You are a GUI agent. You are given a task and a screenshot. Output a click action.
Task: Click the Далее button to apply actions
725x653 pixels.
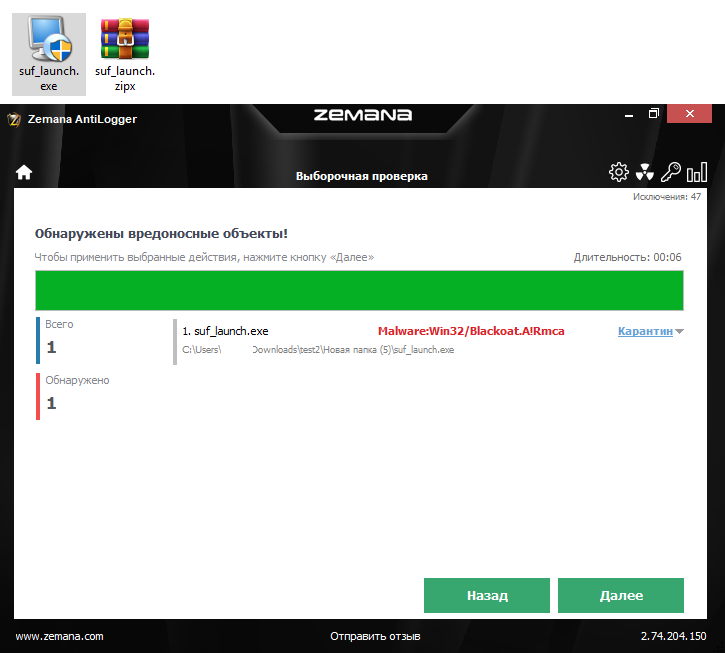pyautogui.click(x=621, y=595)
